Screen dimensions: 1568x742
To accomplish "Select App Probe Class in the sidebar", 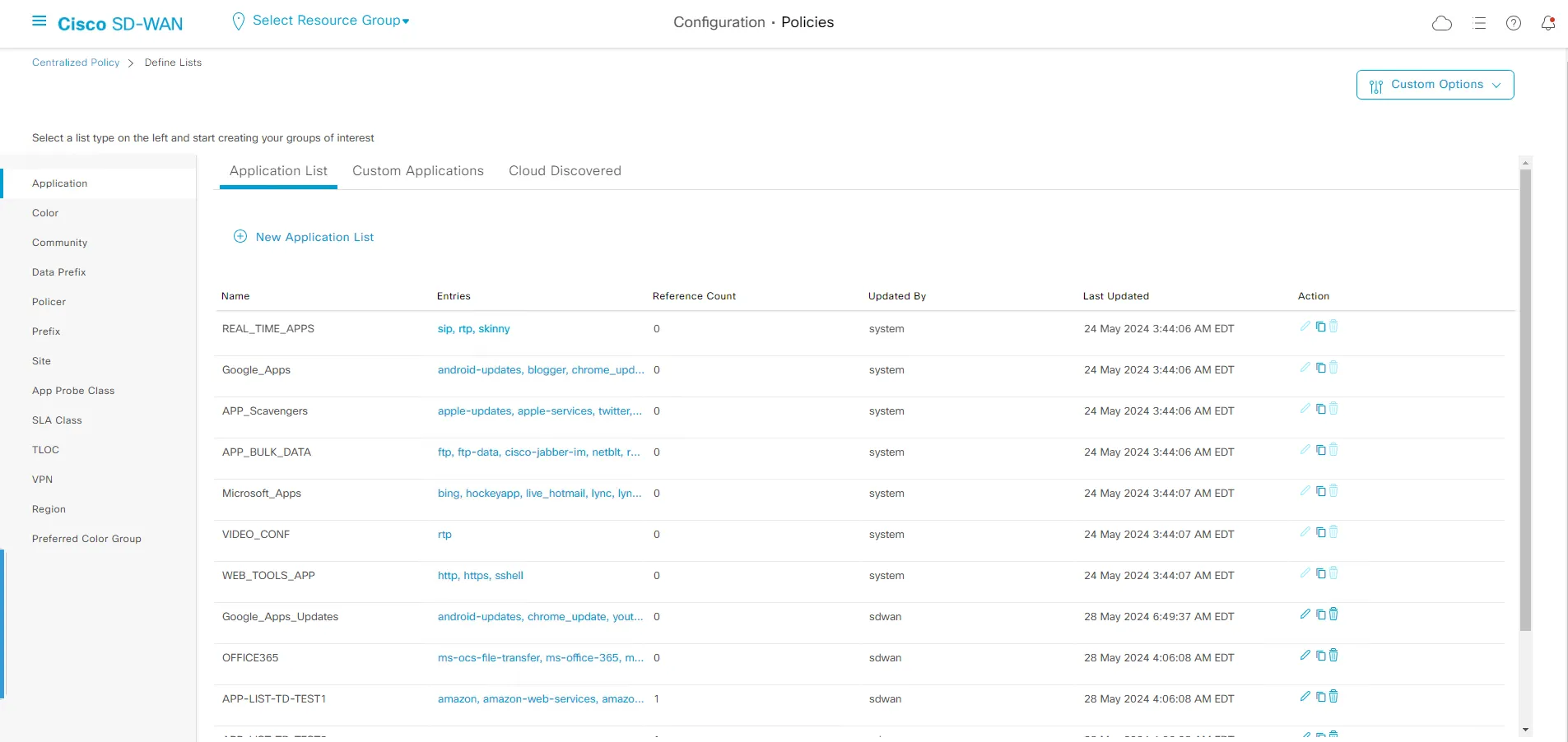I will 73,390.
